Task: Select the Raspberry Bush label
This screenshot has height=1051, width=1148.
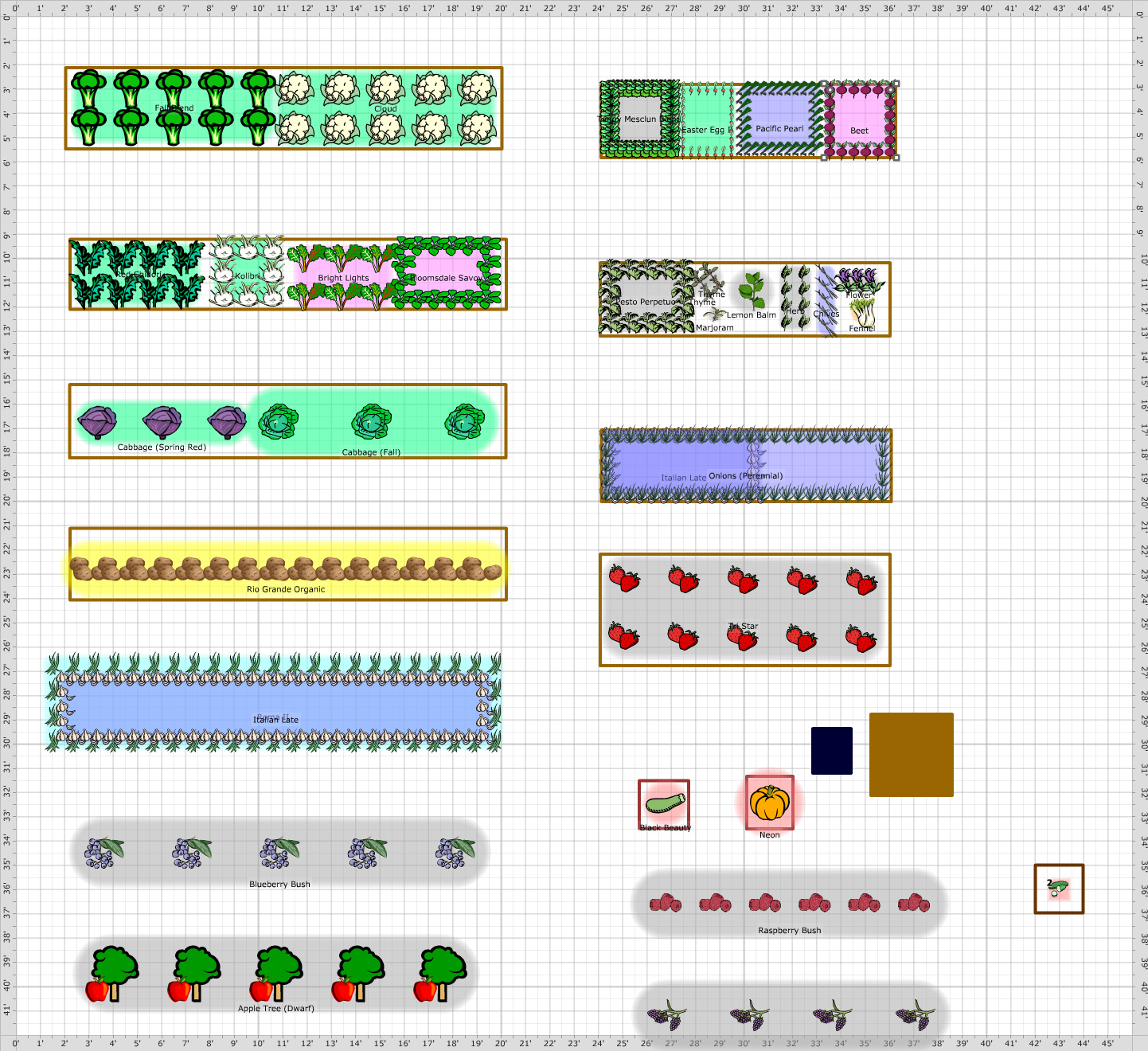Action: 790,930
